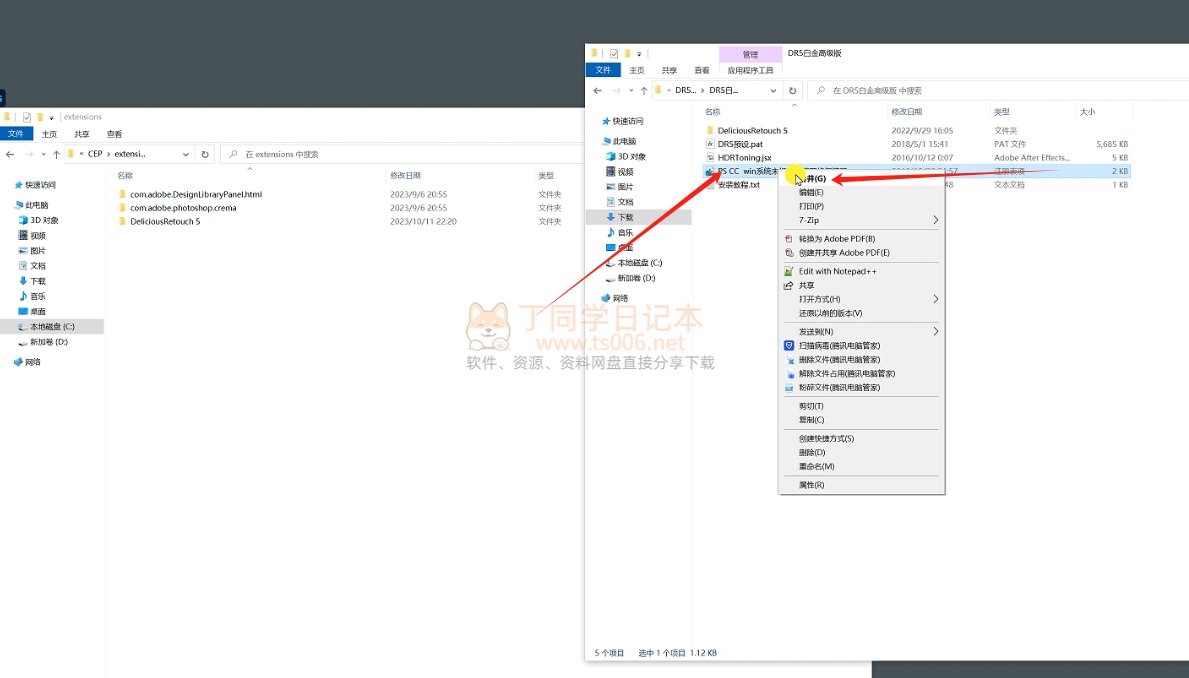Expand the 7-Zip submenu
The image size is (1189, 678).
(x=863, y=220)
